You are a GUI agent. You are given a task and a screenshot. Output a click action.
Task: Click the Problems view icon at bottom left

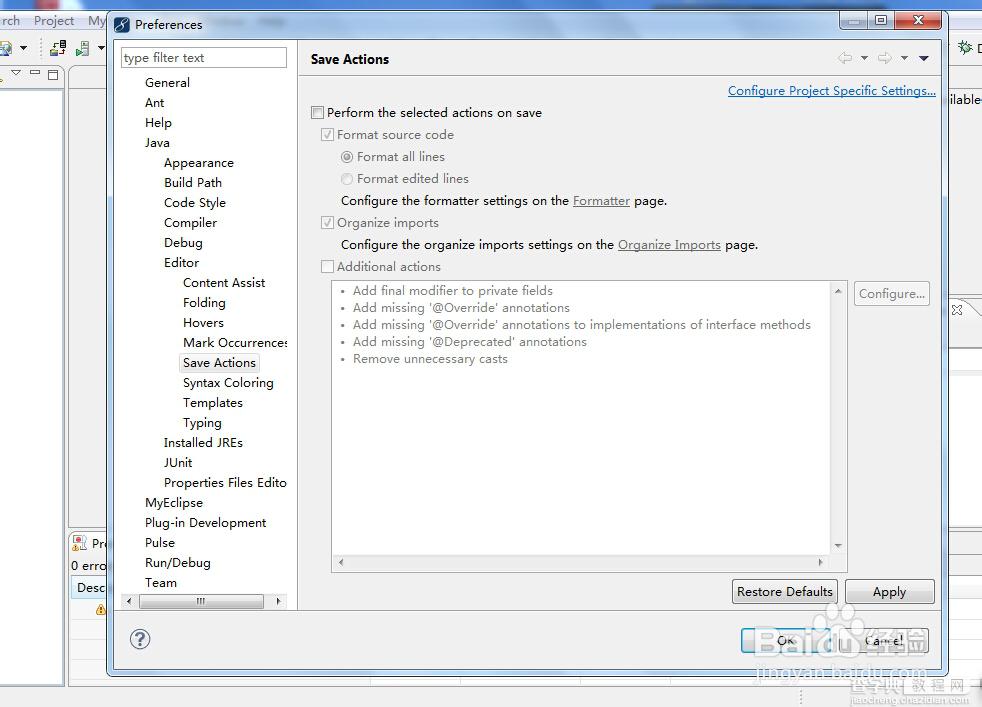point(80,542)
